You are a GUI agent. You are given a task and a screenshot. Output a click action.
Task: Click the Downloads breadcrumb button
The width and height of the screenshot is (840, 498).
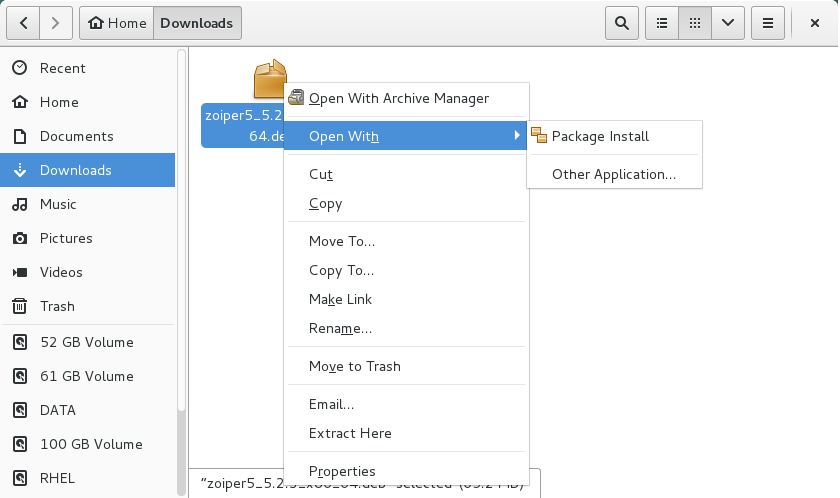coord(197,22)
